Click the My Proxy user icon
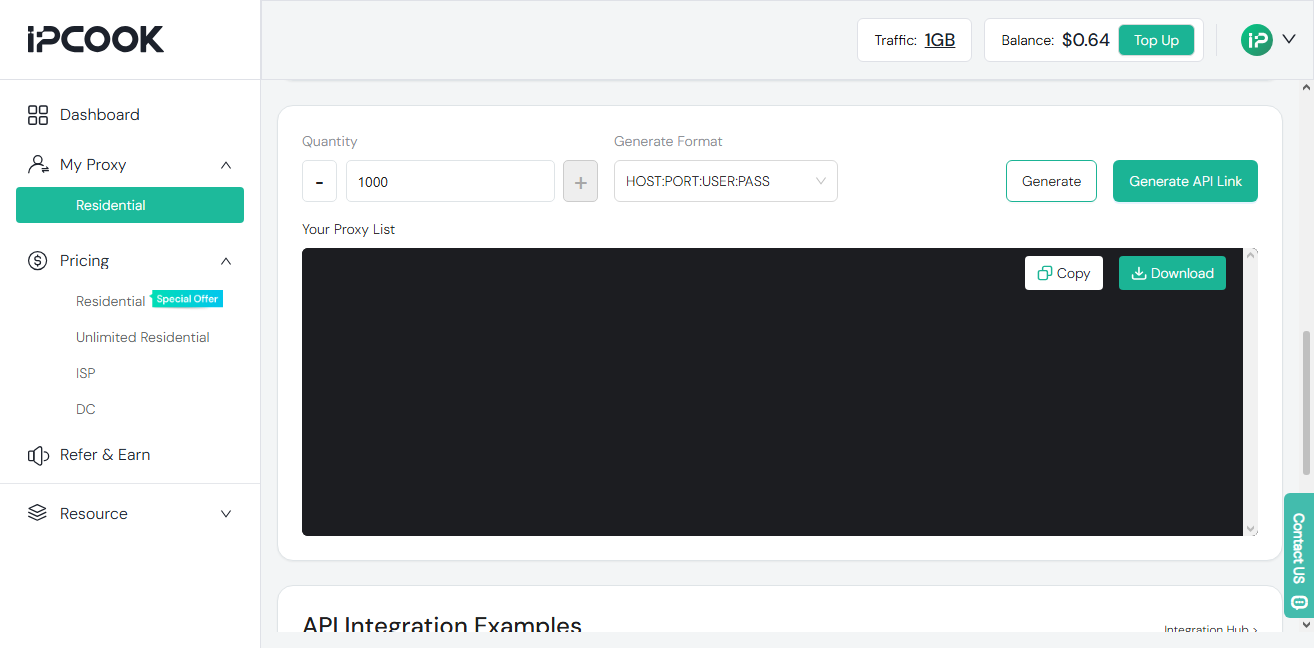This screenshot has width=1314, height=648. (x=38, y=165)
